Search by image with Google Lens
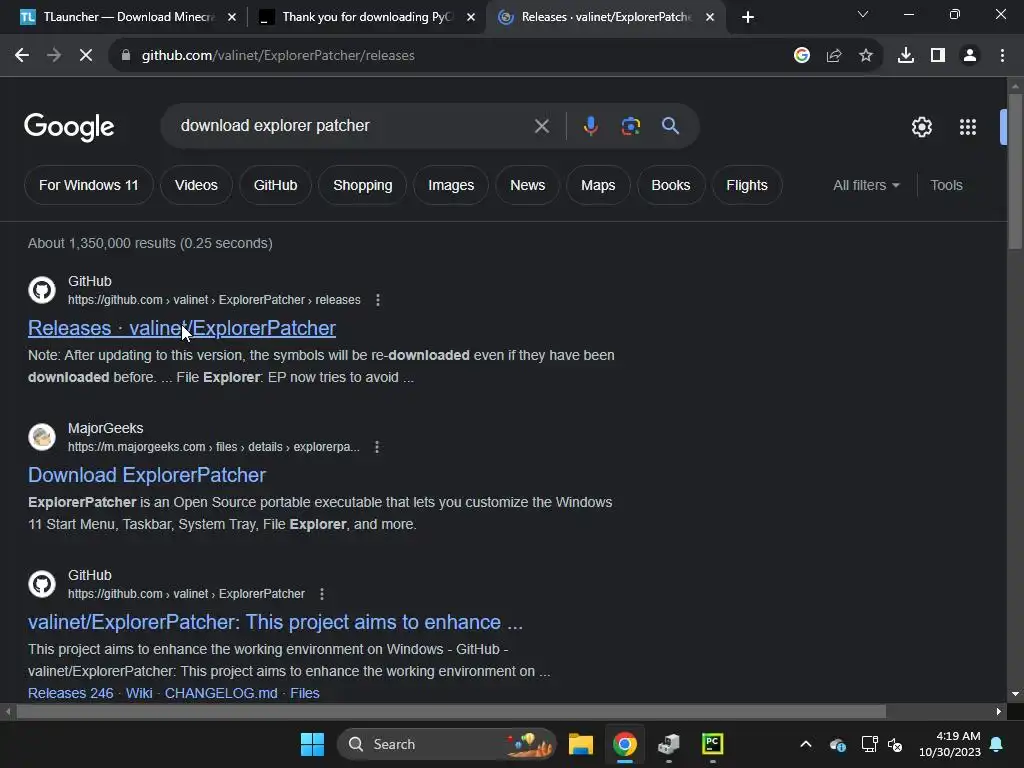1024x768 pixels. pos(631,126)
